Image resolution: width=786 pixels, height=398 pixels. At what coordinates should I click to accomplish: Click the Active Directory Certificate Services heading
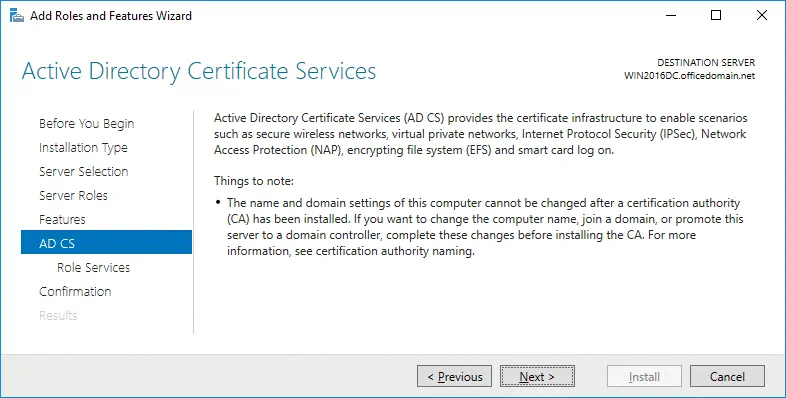(199, 71)
